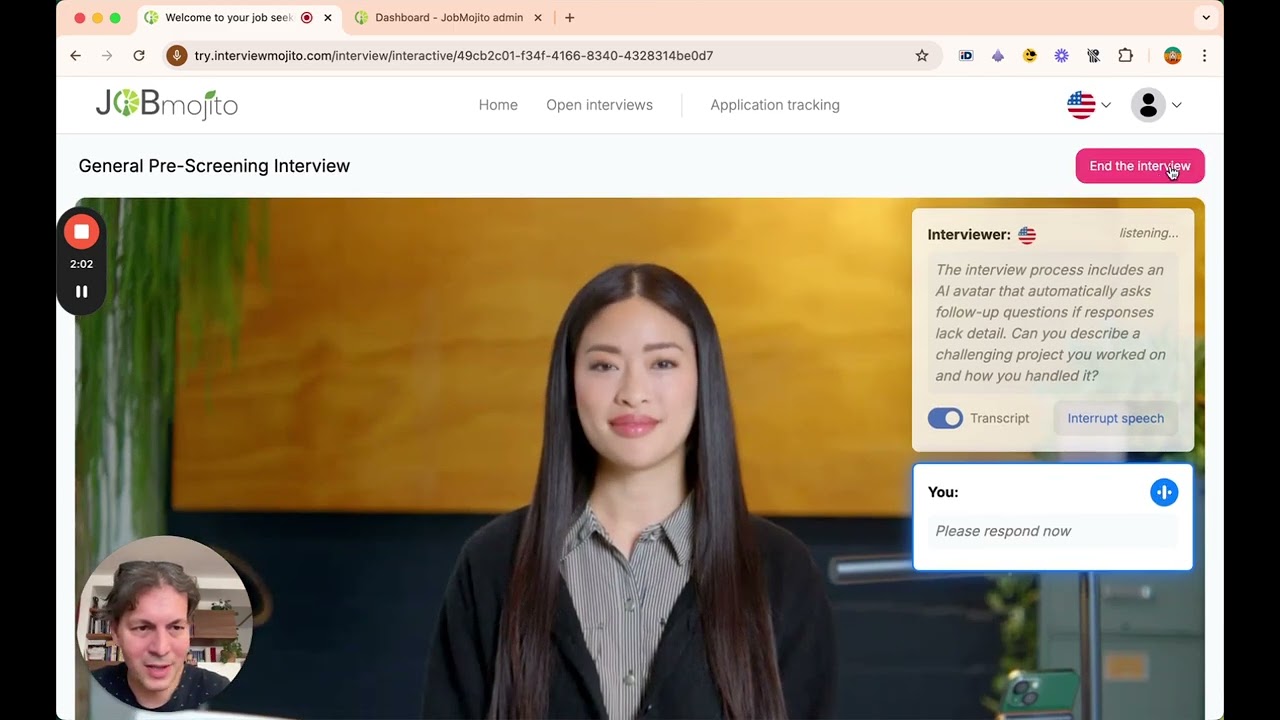Toggle the Transcript switch

click(945, 418)
